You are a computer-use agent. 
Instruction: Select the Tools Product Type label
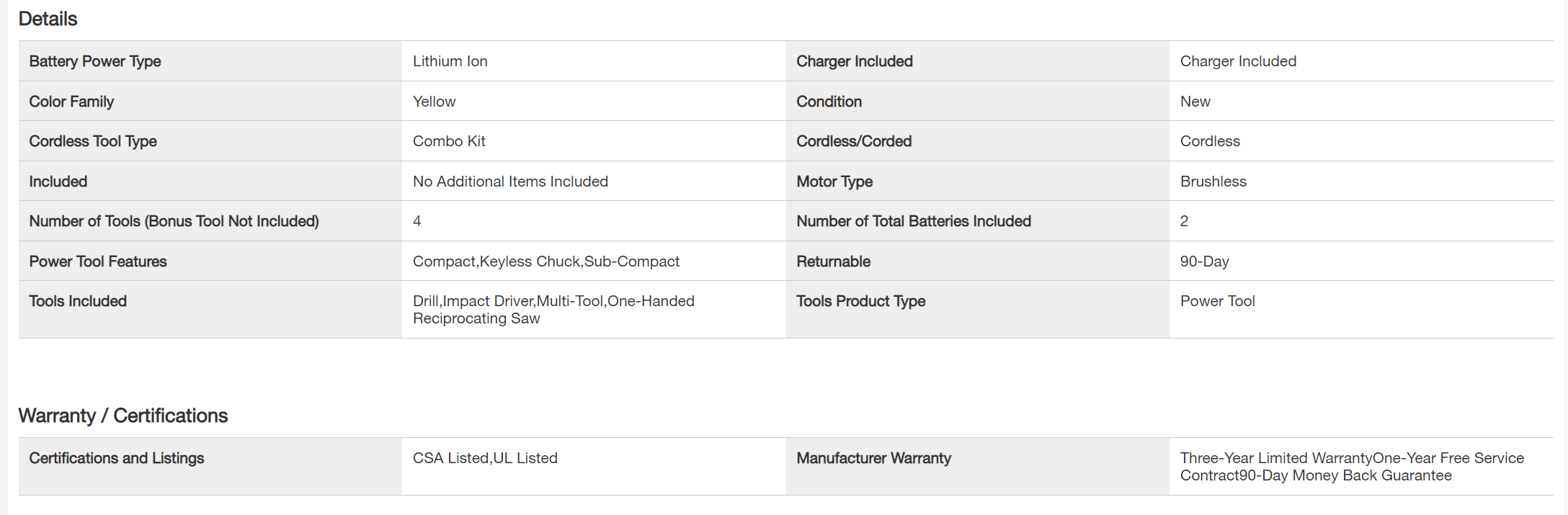860,301
